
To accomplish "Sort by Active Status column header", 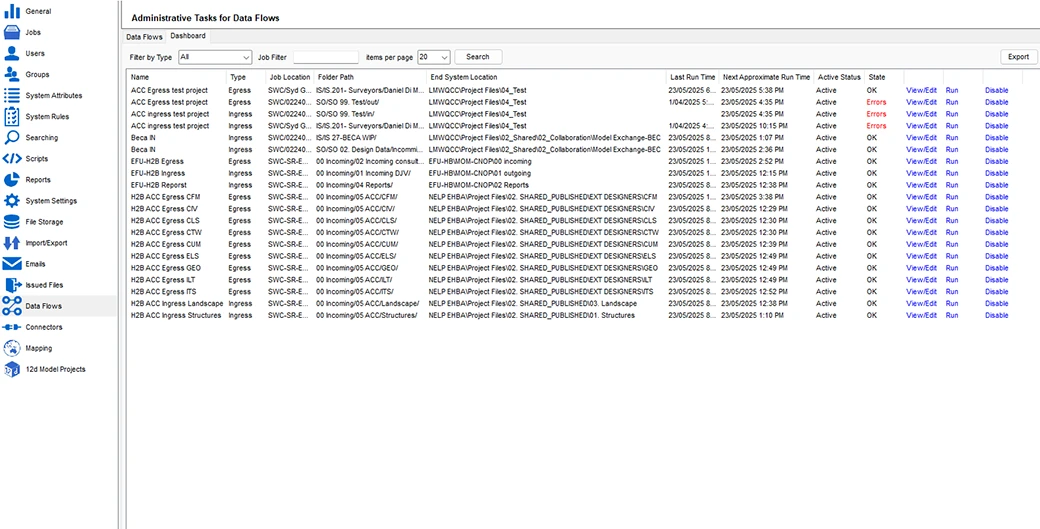I will 839,78.
